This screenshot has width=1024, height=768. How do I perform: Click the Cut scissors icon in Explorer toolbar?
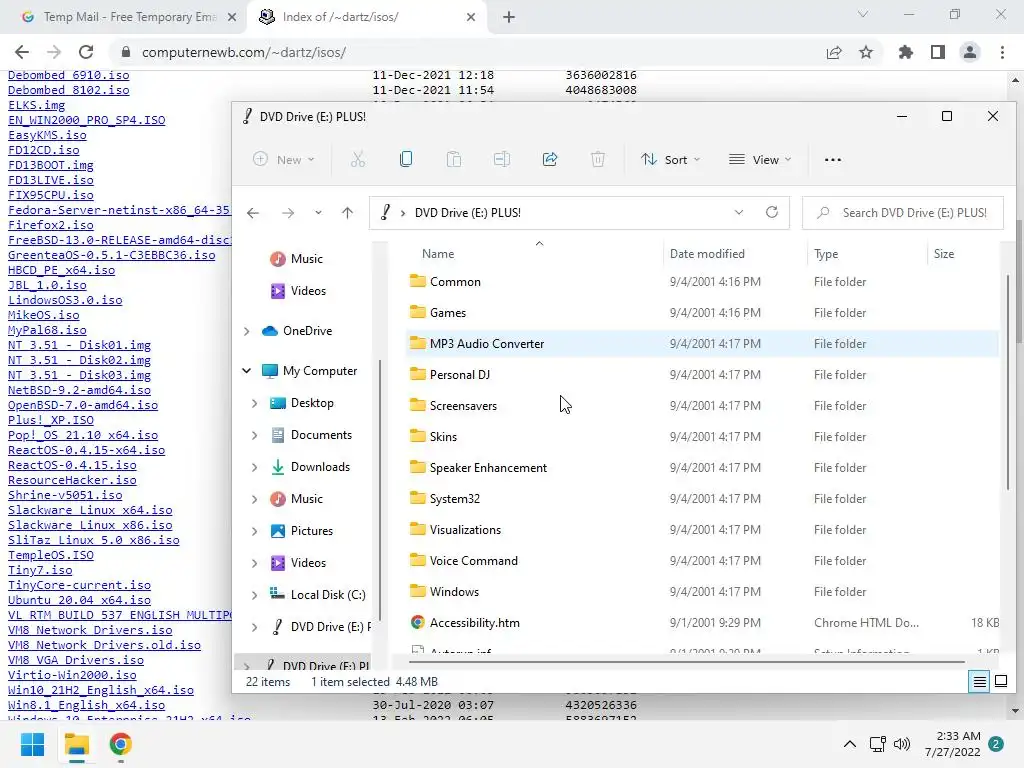358,159
